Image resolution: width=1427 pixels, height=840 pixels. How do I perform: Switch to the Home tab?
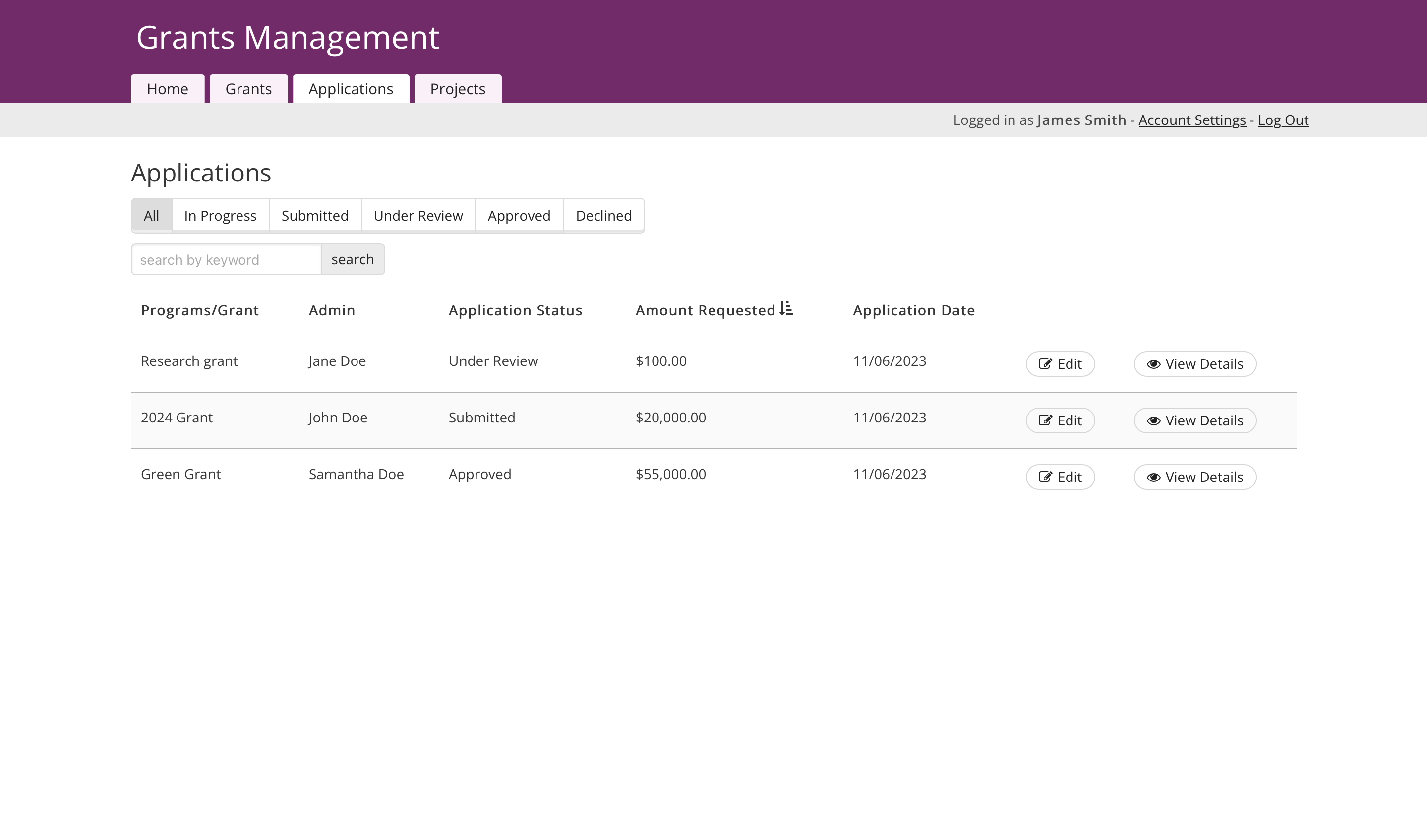(x=168, y=89)
